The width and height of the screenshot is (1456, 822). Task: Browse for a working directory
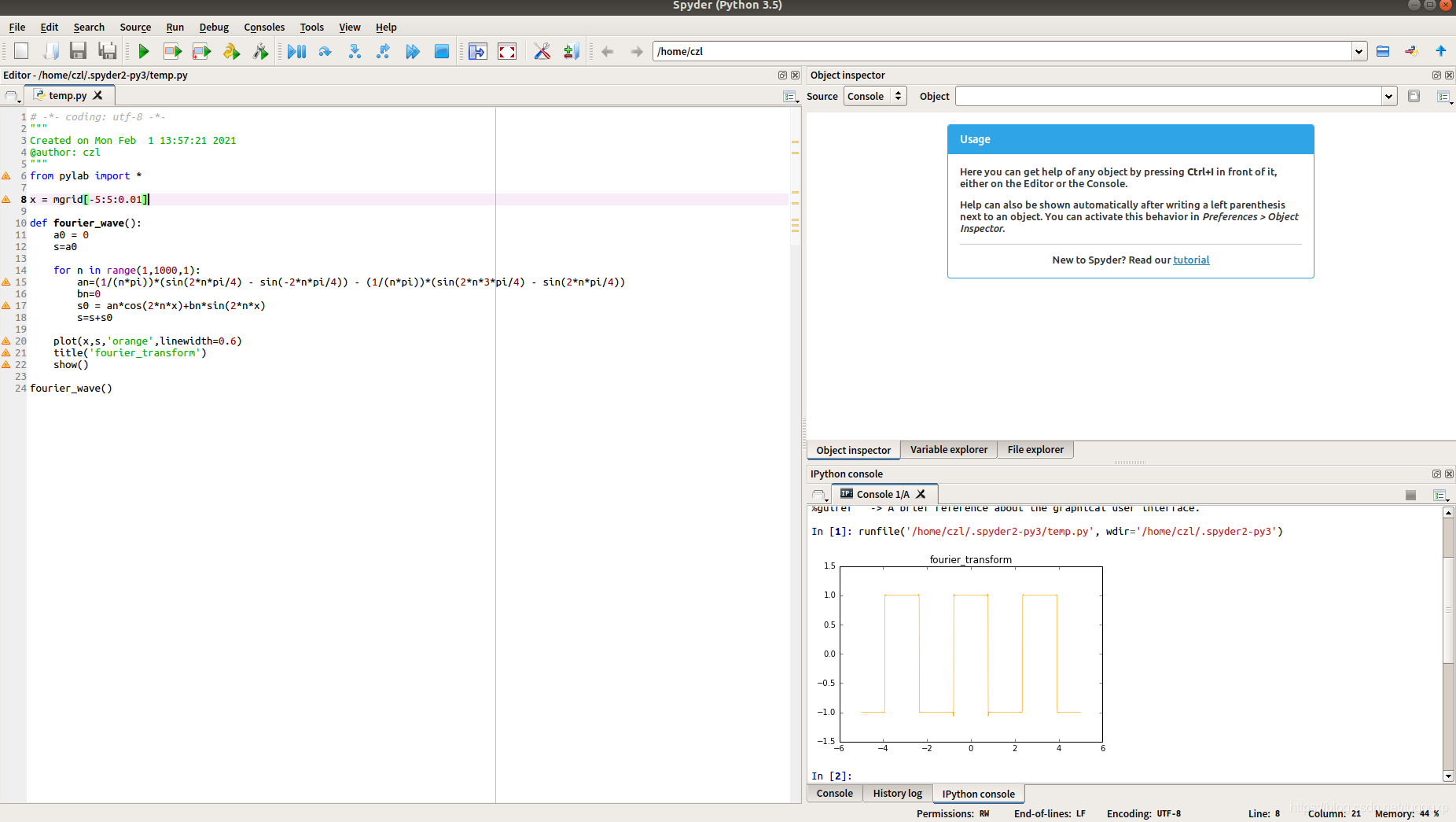click(1383, 51)
